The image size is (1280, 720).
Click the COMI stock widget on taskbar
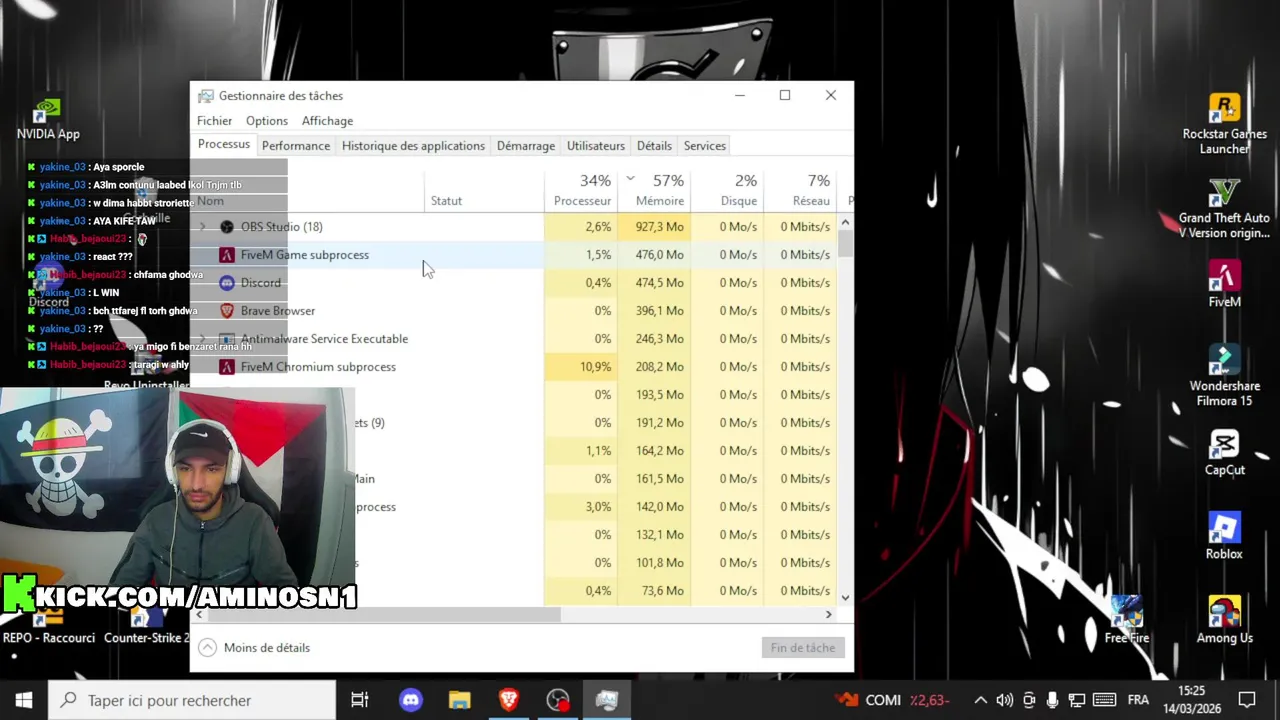[893, 700]
